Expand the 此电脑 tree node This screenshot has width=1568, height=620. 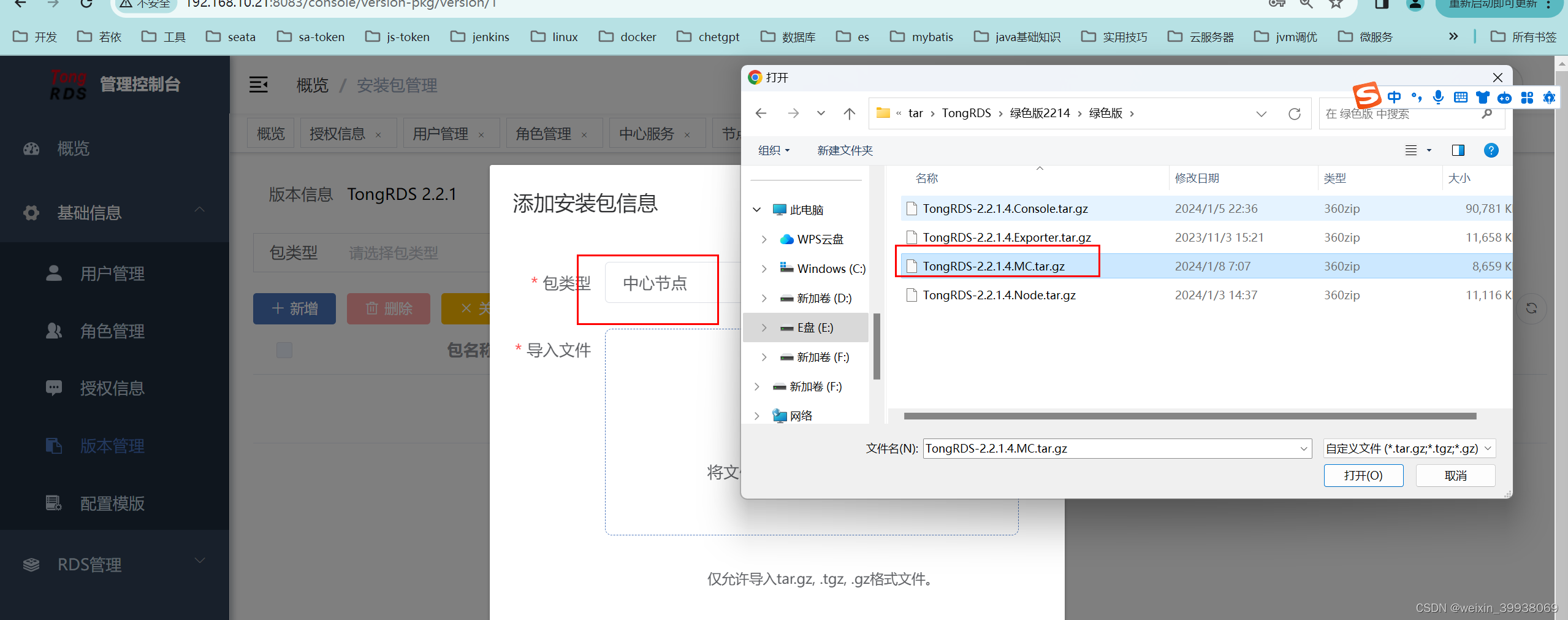point(757,210)
